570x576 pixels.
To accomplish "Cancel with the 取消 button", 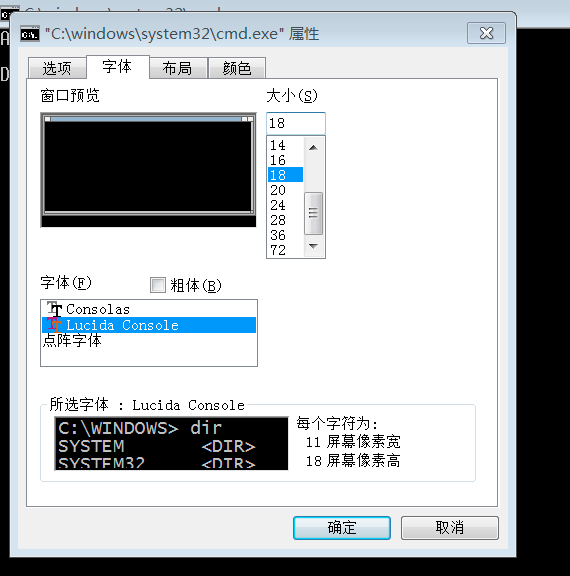I will (450, 528).
